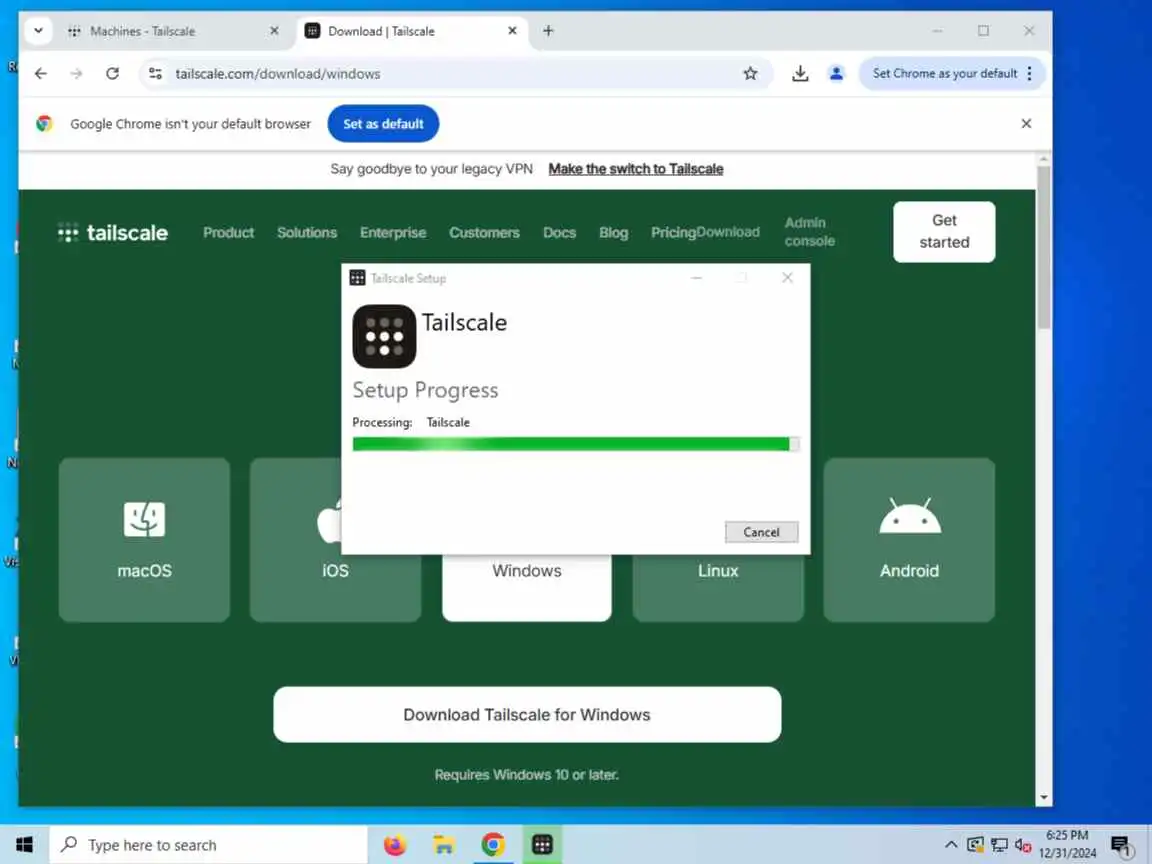
Task: Open Chrome's downloads tray icon
Action: [x=800, y=73]
